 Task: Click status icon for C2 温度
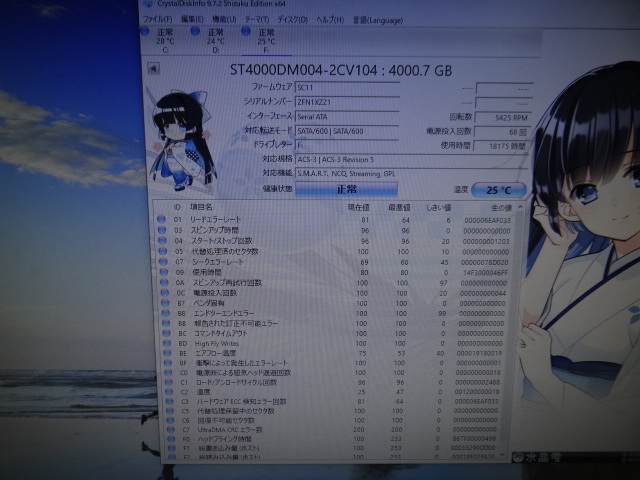point(169,392)
